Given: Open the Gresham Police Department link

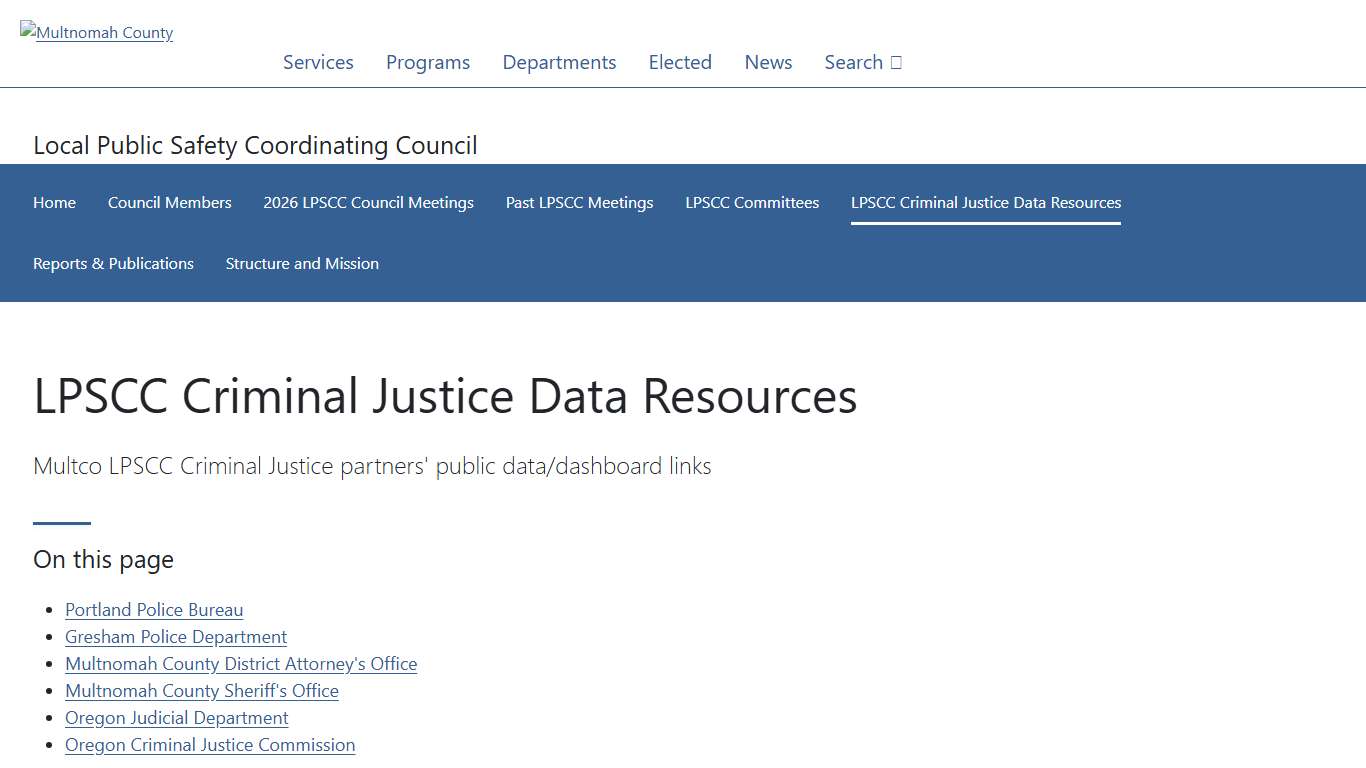Looking at the screenshot, I should tap(175, 637).
